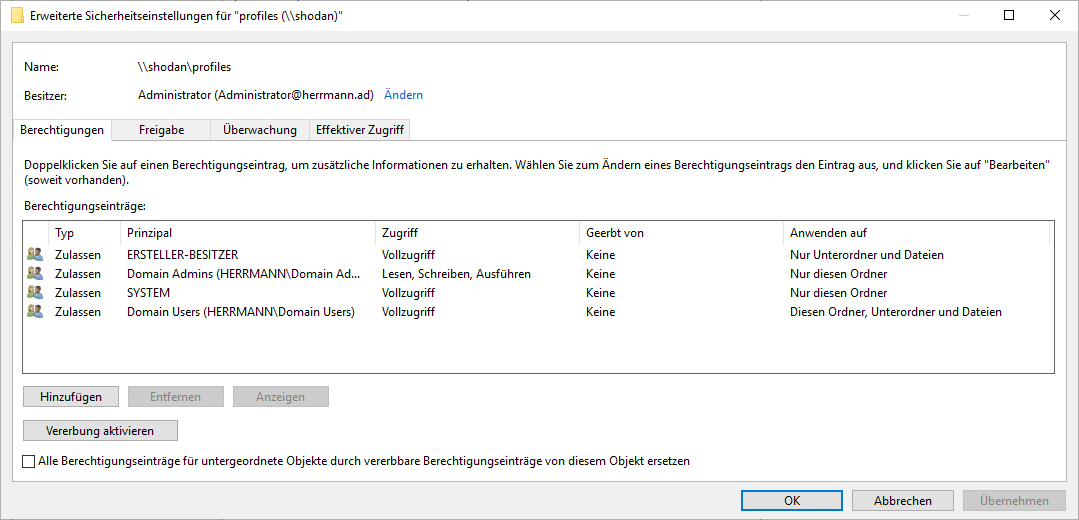Click the Vererbung aktivieren button
The height and width of the screenshot is (520, 1079).
coord(100,431)
